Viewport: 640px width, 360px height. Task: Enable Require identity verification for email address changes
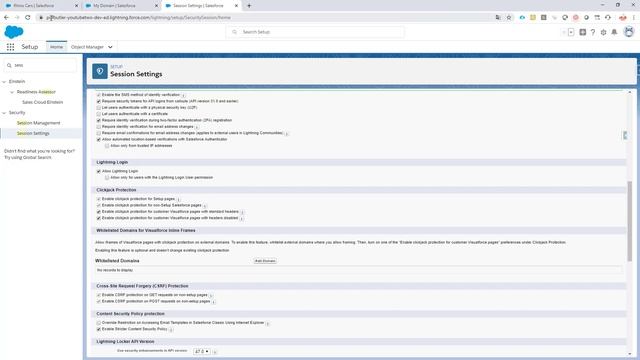click(98, 127)
